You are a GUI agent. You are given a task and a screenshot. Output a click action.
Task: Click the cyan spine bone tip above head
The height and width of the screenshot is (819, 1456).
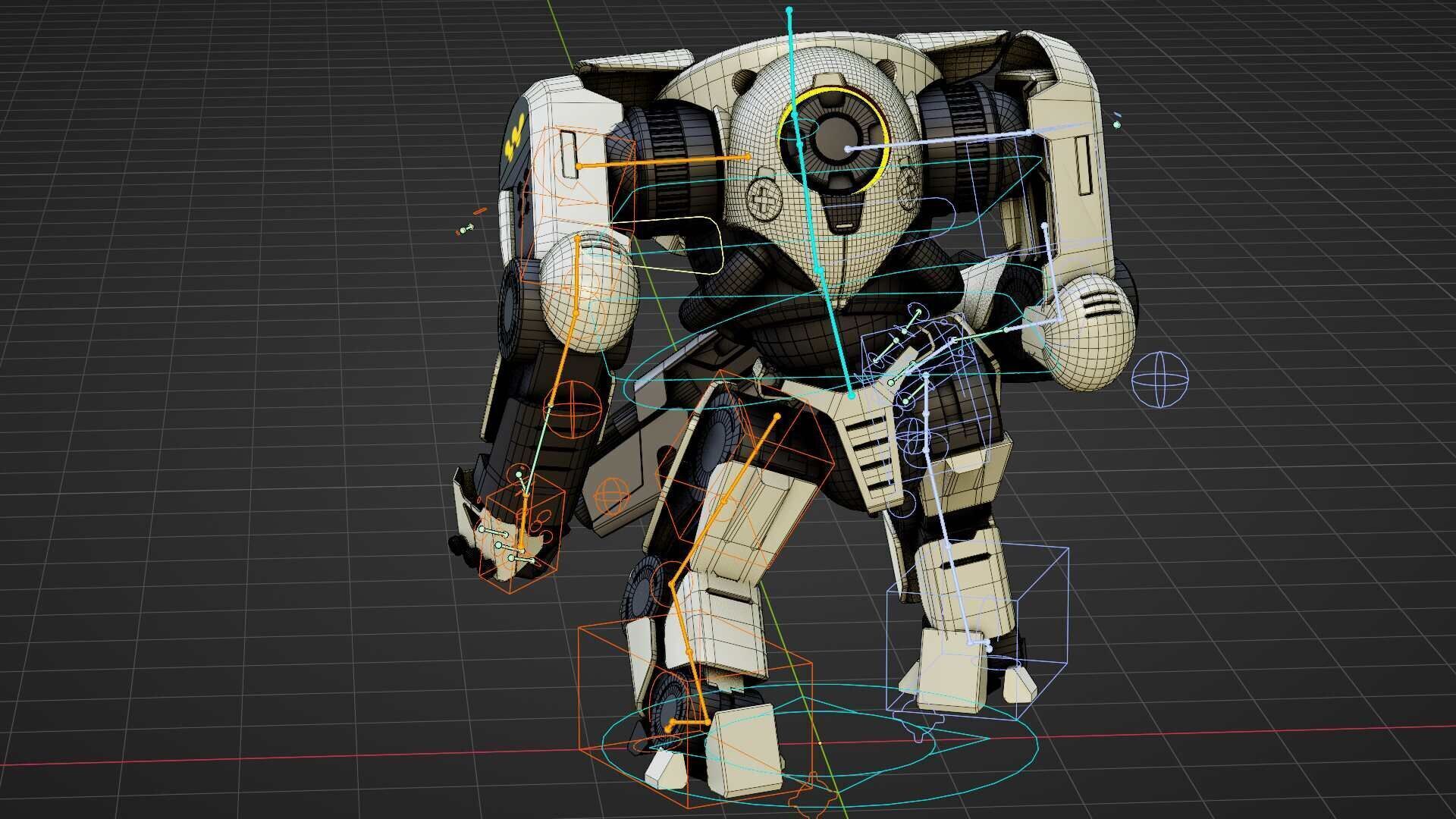789,11
